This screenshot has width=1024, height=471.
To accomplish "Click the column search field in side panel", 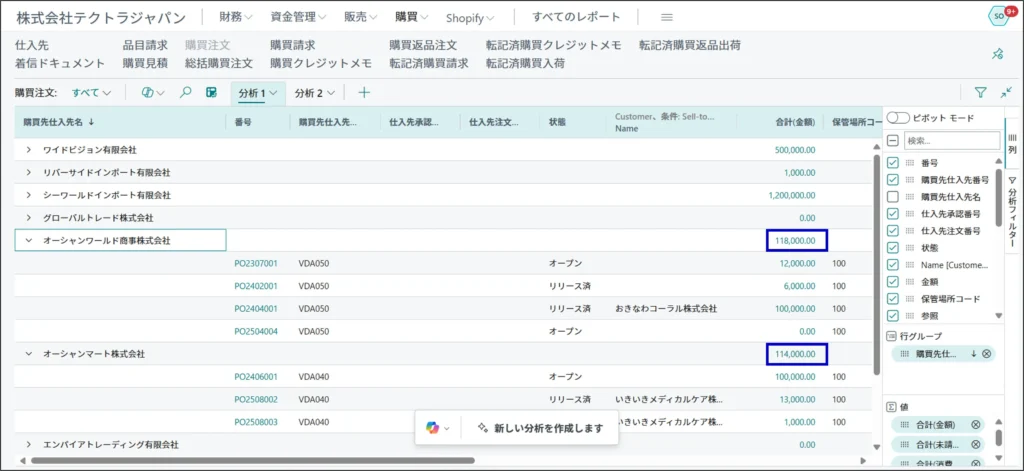I will pyautogui.click(x=951, y=141).
